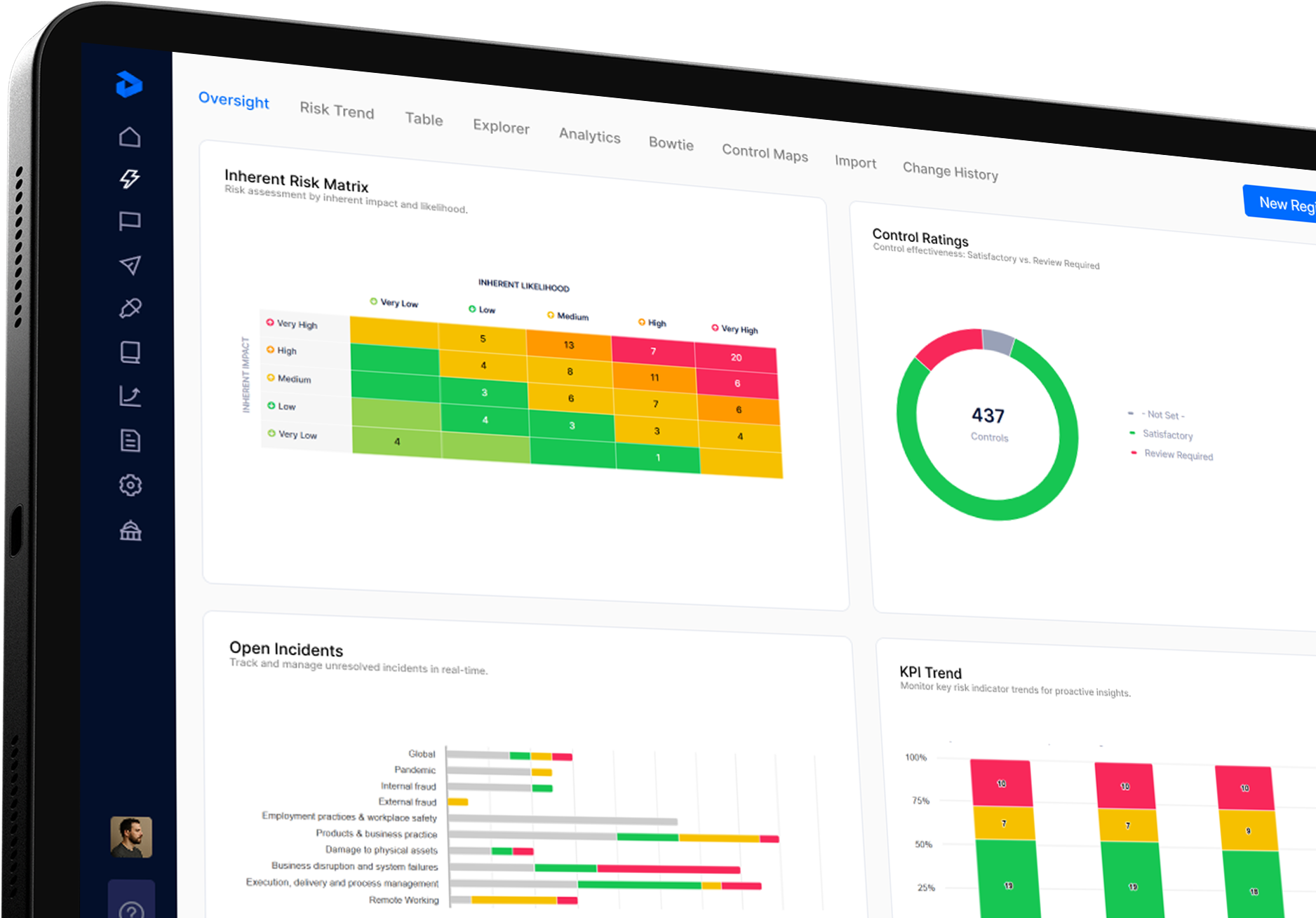1316x918 pixels.
Task: Click the paper plane sidebar icon
Action: click(130, 265)
